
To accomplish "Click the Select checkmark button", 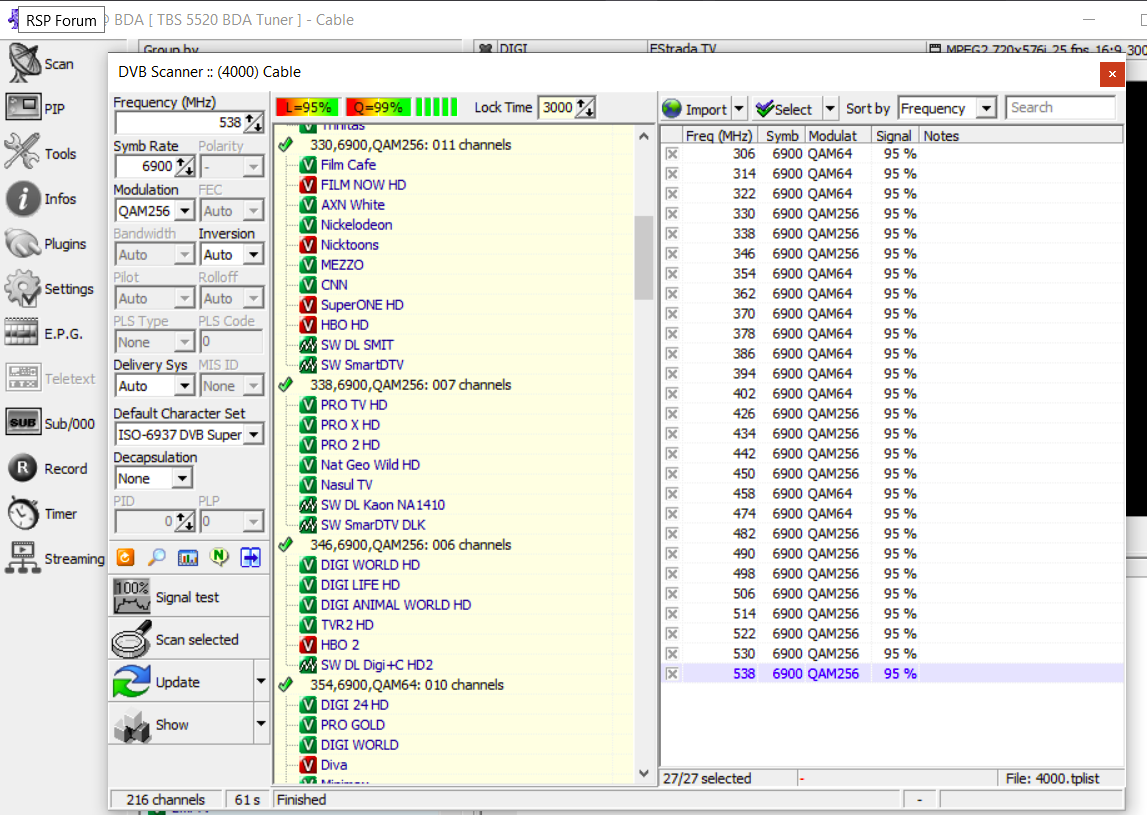I will click(784, 109).
